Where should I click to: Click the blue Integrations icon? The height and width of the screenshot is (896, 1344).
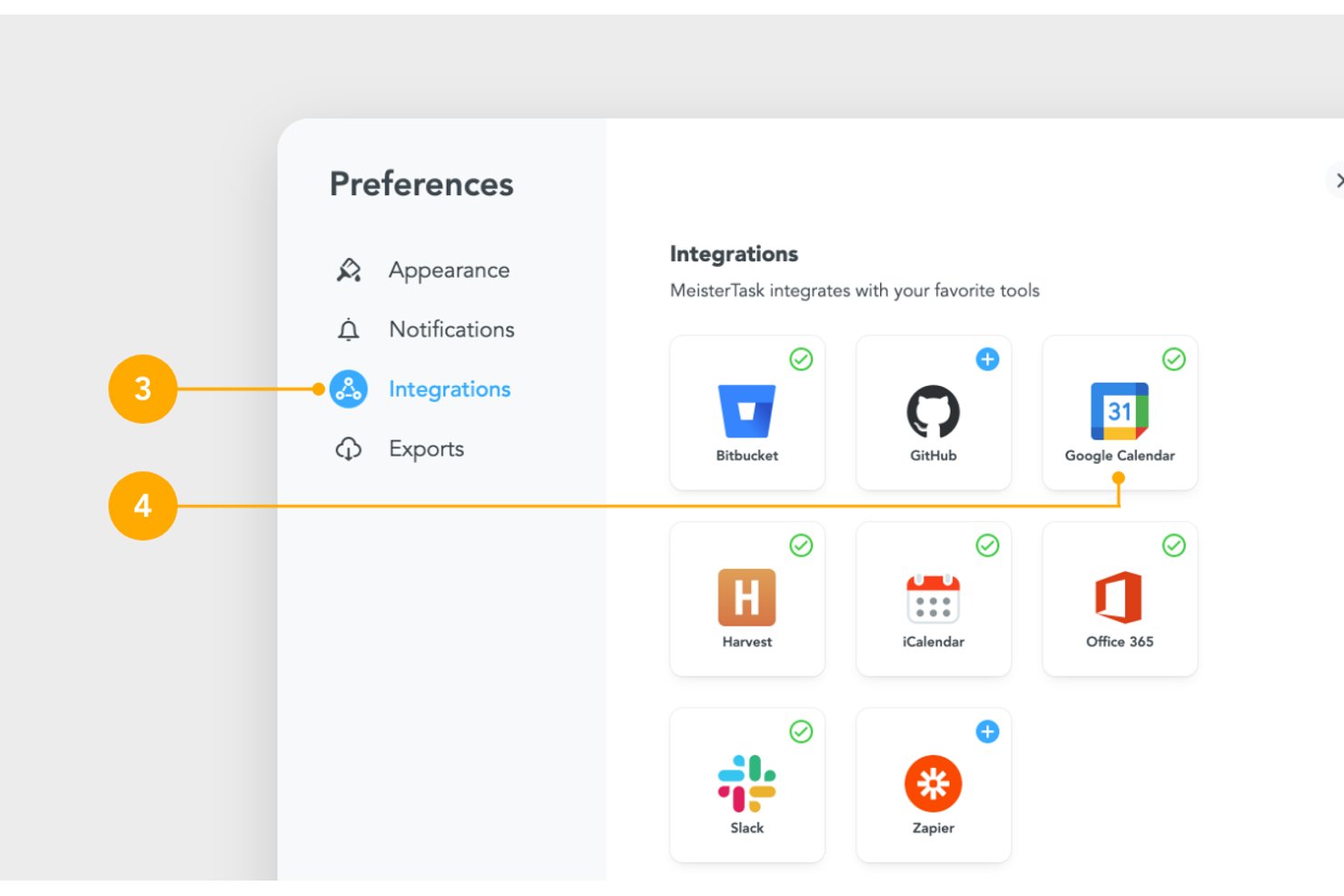tap(349, 389)
